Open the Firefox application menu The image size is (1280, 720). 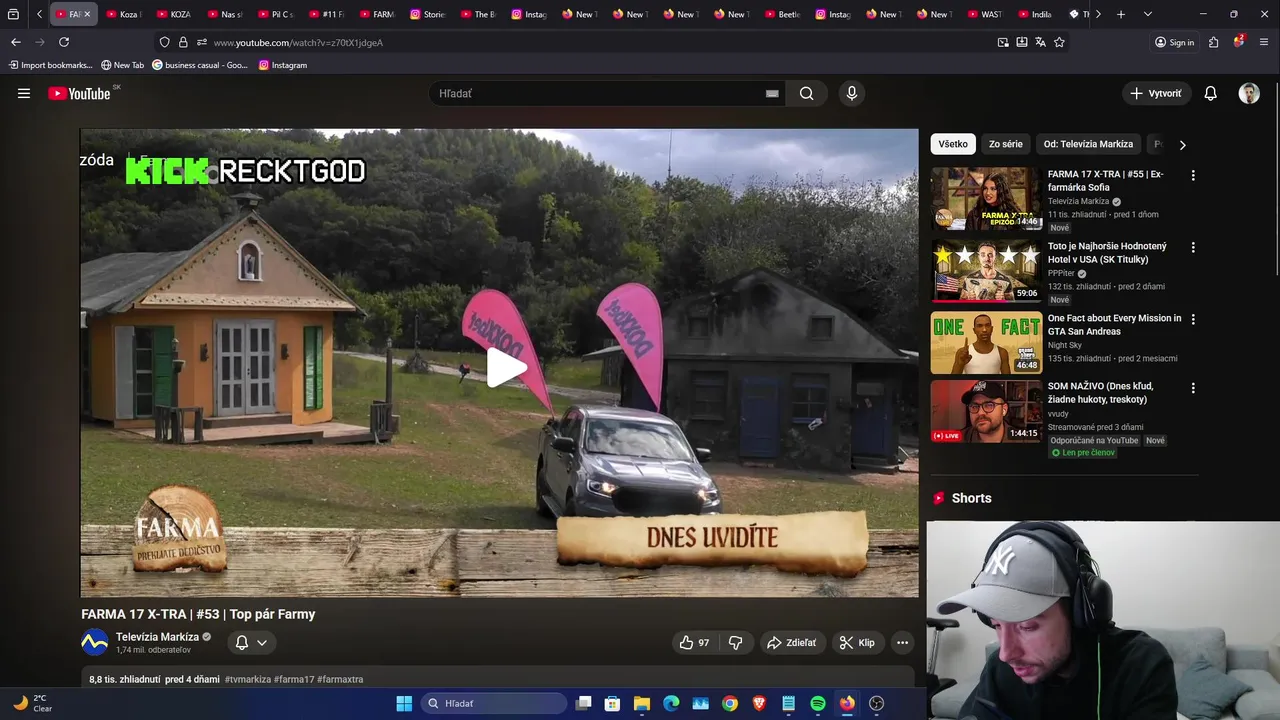(x=1265, y=42)
